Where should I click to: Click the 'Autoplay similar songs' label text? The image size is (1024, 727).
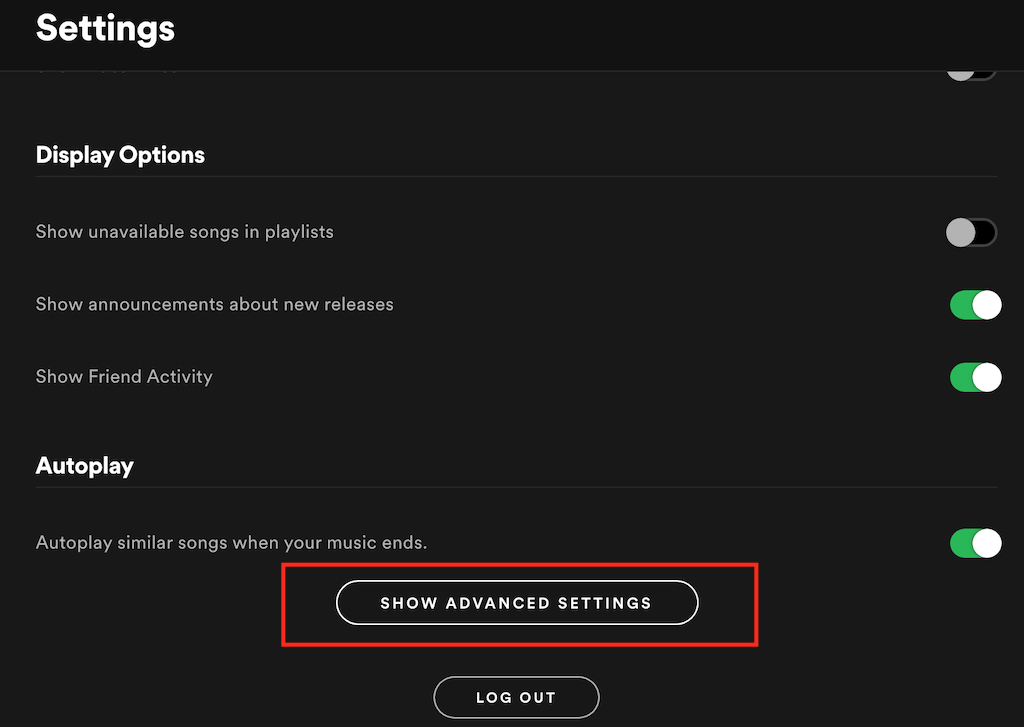point(231,542)
